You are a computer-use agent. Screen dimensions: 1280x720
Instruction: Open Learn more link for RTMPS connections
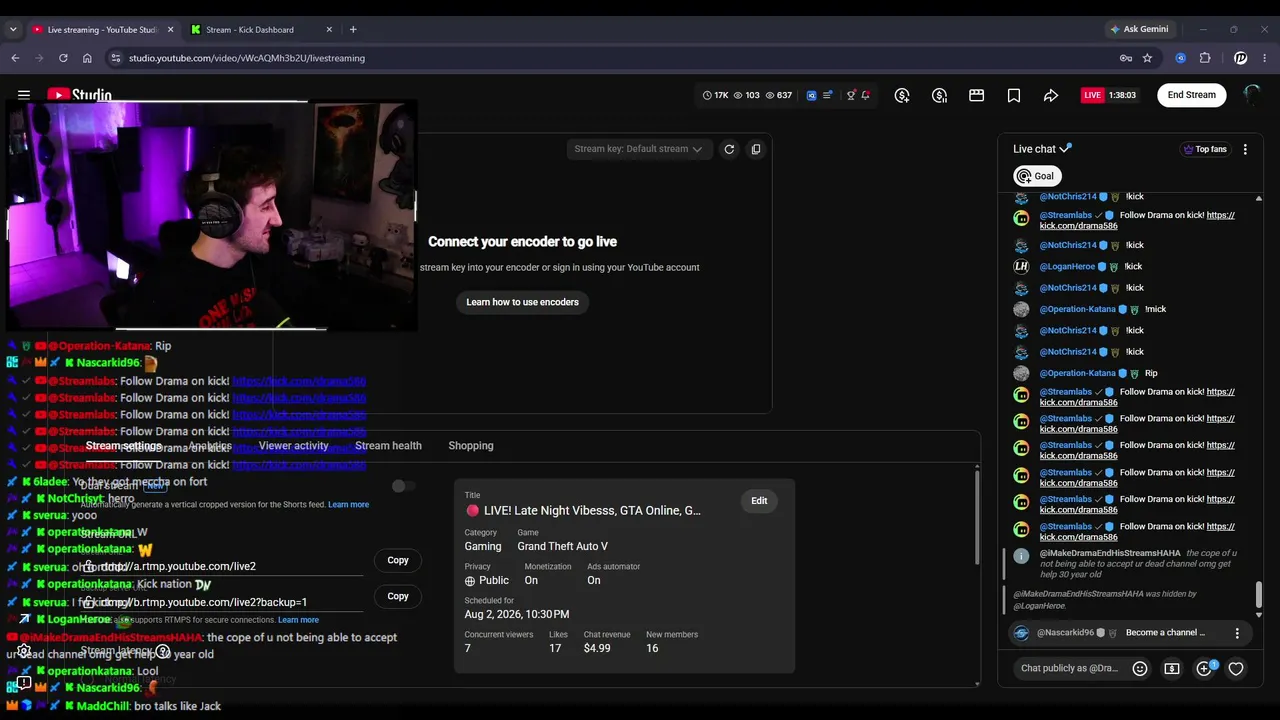[x=298, y=620]
